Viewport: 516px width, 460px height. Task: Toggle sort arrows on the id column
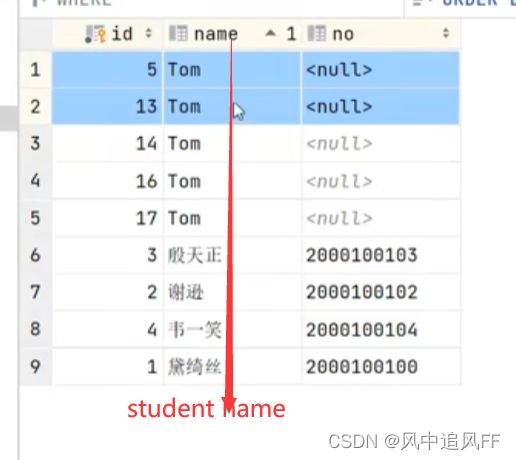pos(149,33)
